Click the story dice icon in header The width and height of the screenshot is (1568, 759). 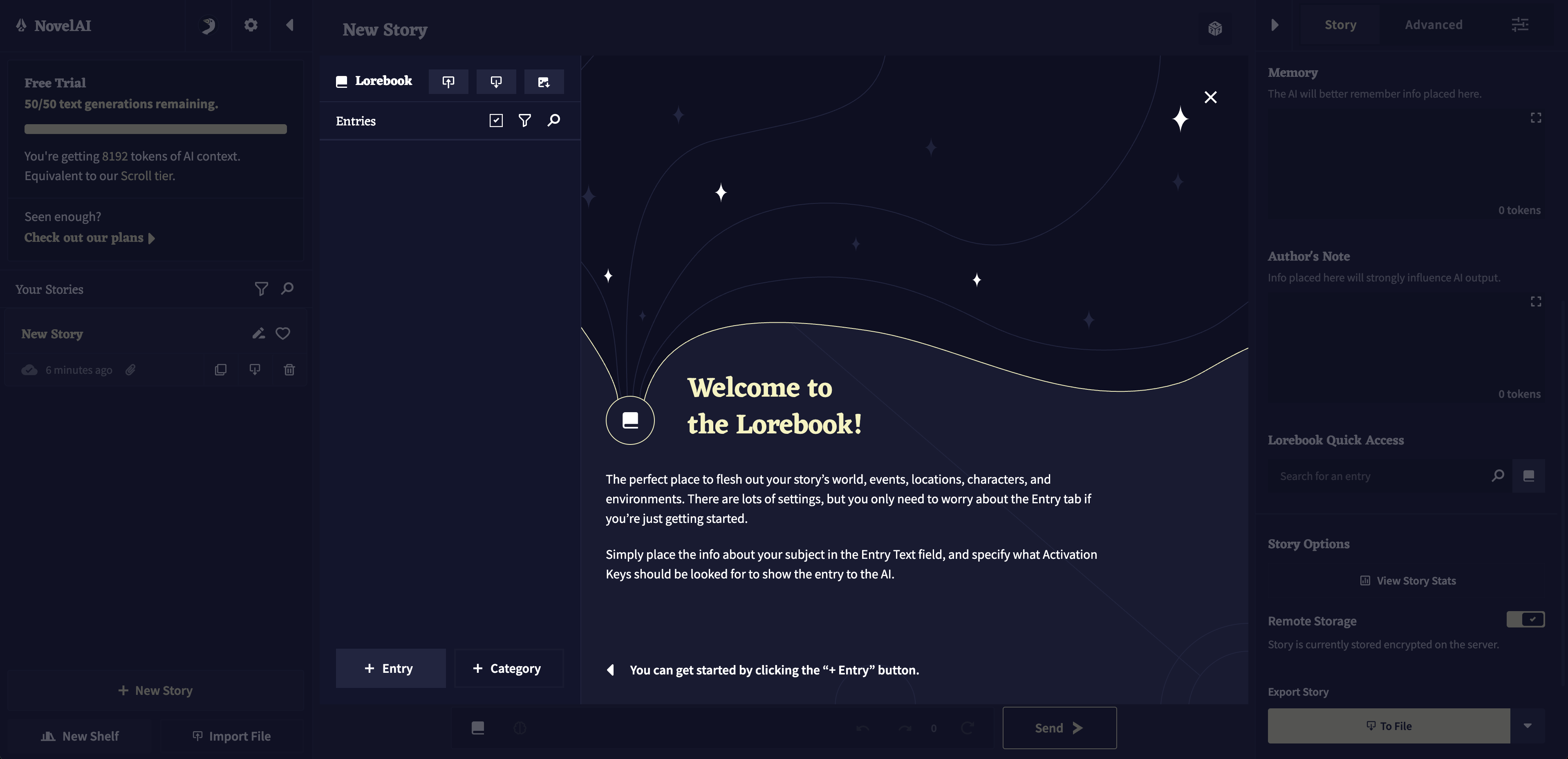(1214, 29)
